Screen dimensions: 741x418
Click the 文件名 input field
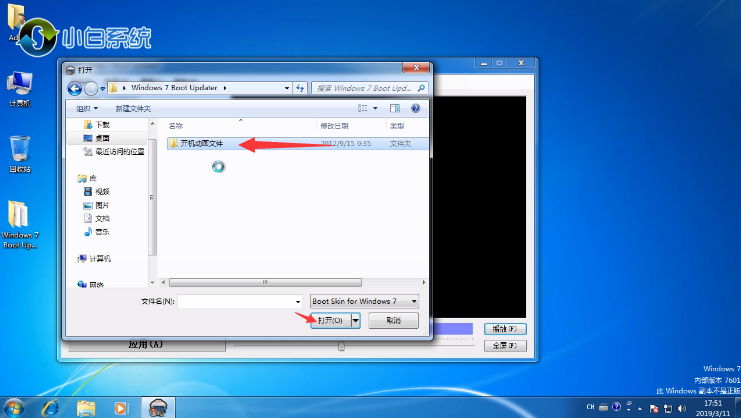(236, 301)
